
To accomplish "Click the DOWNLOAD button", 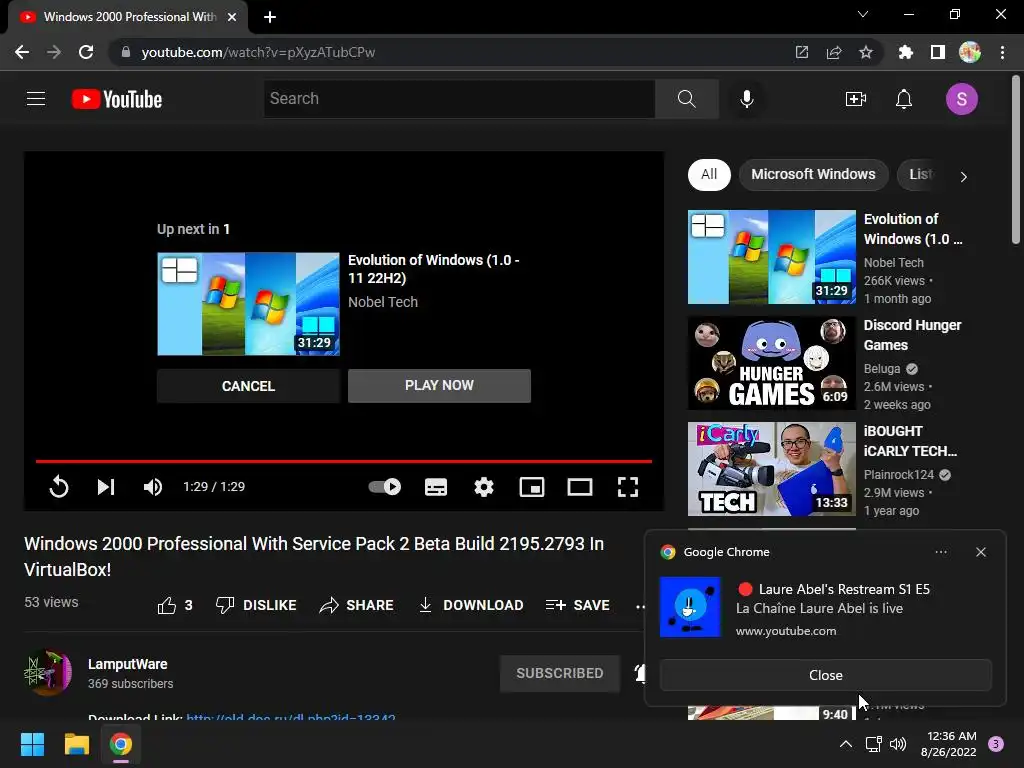I will pos(470,605).
